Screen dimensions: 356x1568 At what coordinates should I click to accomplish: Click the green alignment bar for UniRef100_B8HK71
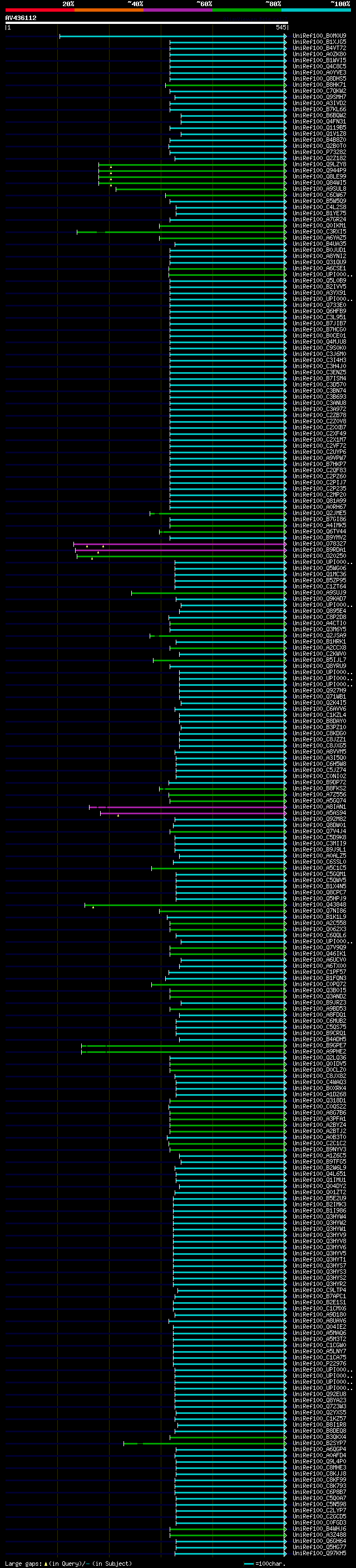[226, 85]
